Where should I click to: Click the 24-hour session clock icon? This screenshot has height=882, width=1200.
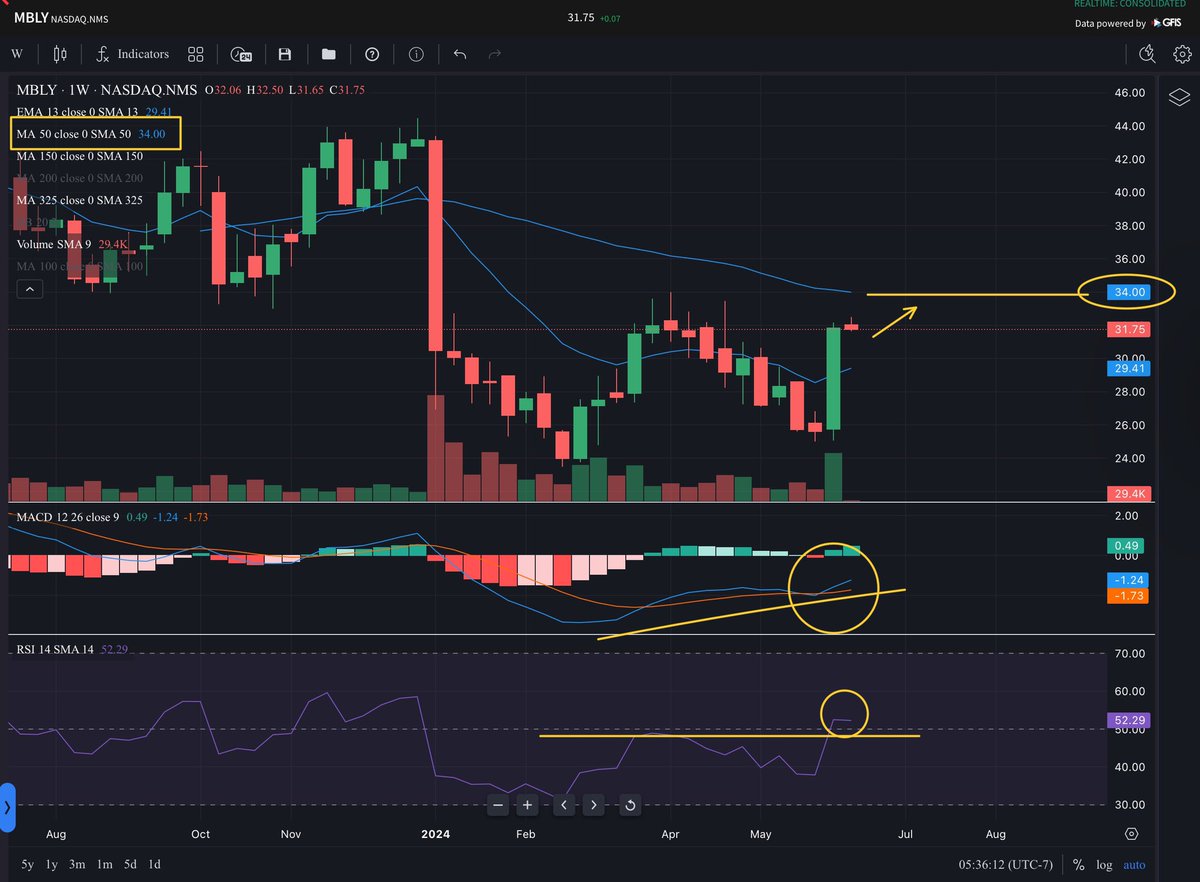241,54
